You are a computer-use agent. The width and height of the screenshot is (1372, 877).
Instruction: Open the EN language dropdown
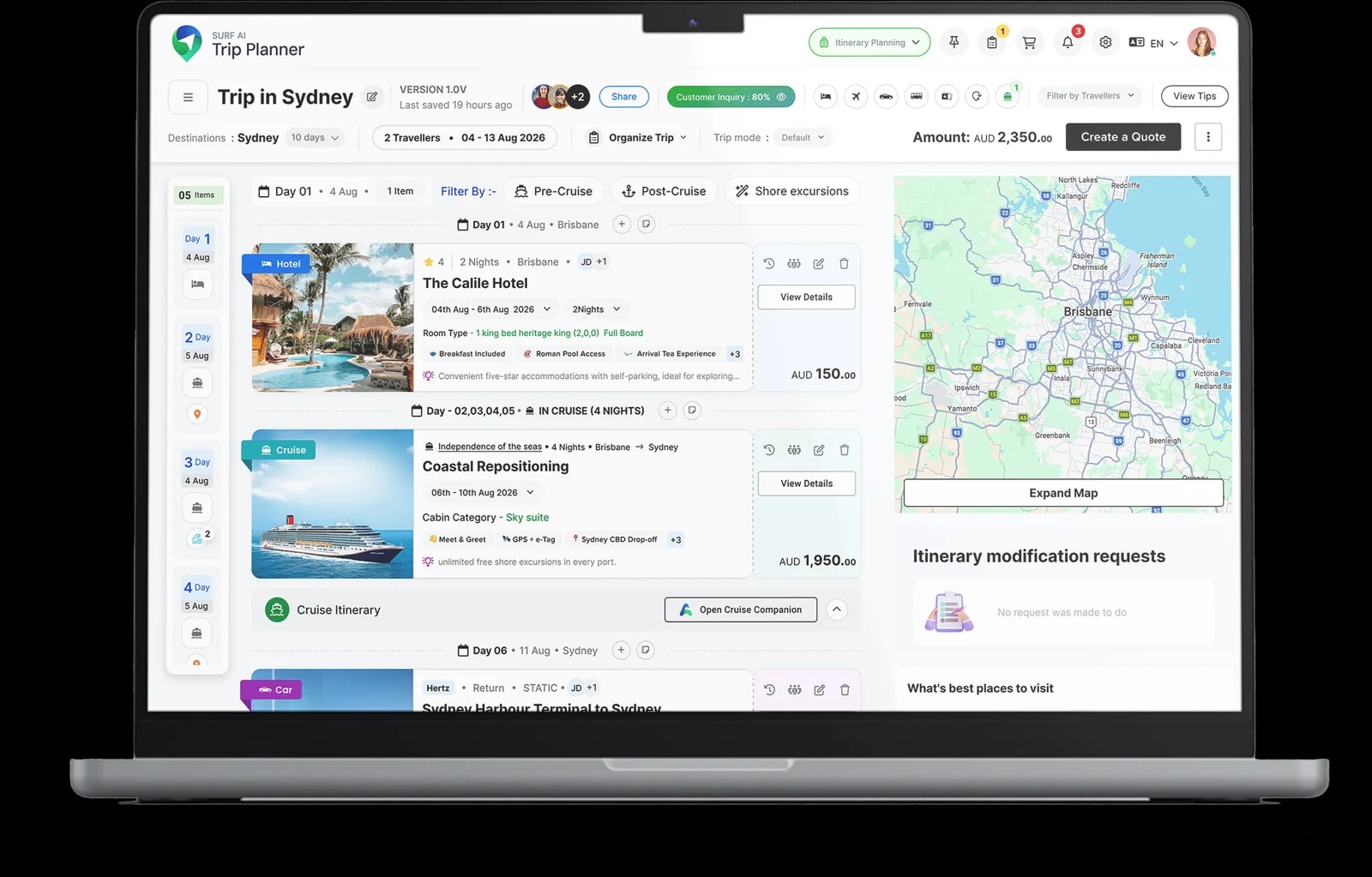pyautogui.click(x=1154, y=43)
